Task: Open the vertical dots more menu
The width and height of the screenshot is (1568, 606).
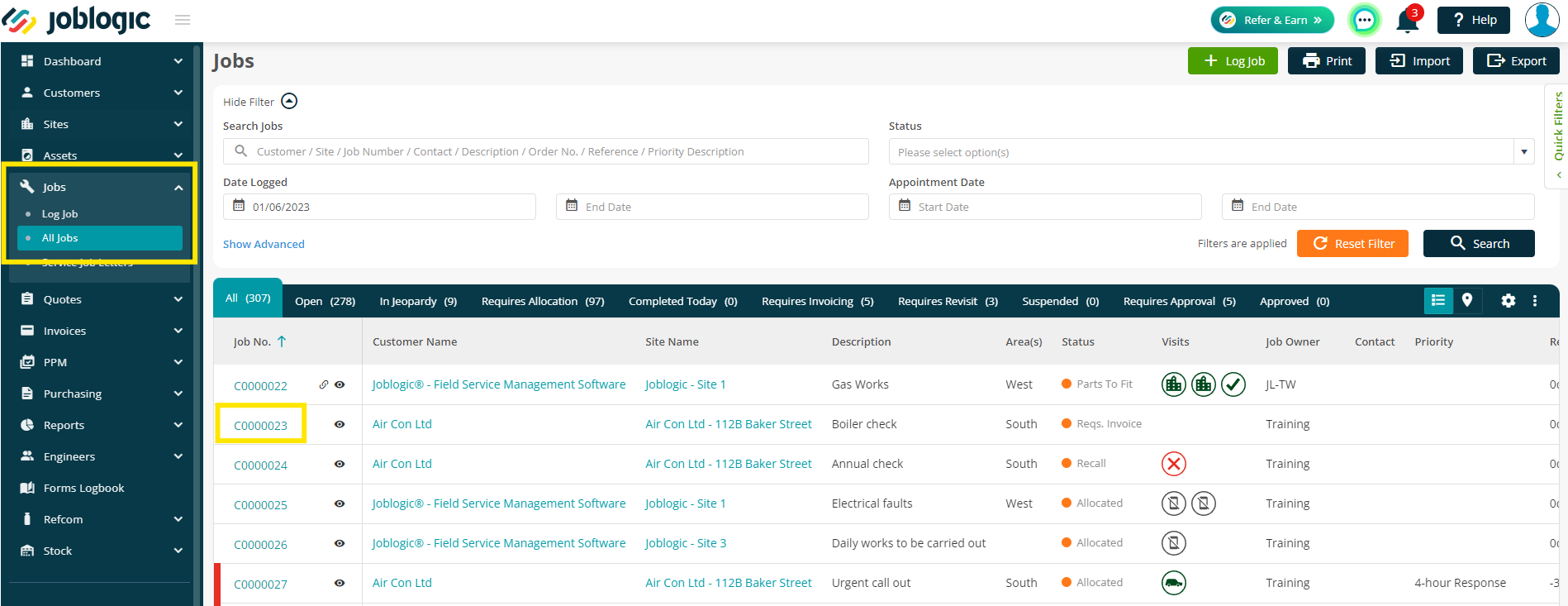Action: tap(1535, 301)
